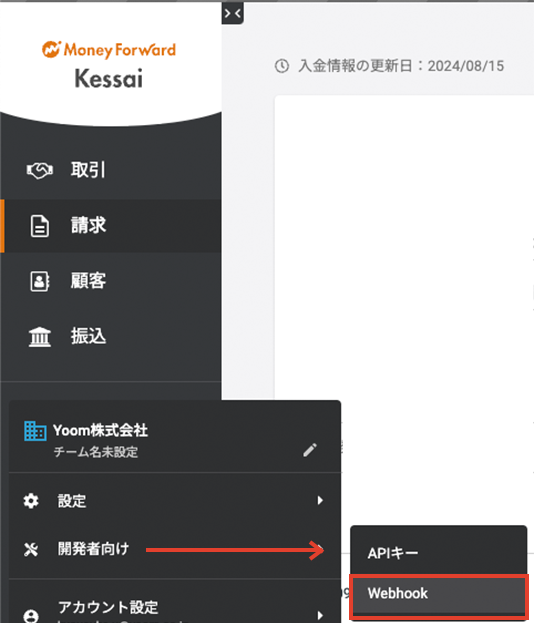
Task: Click the チーム名未設定 text
Action: point(96,452)
